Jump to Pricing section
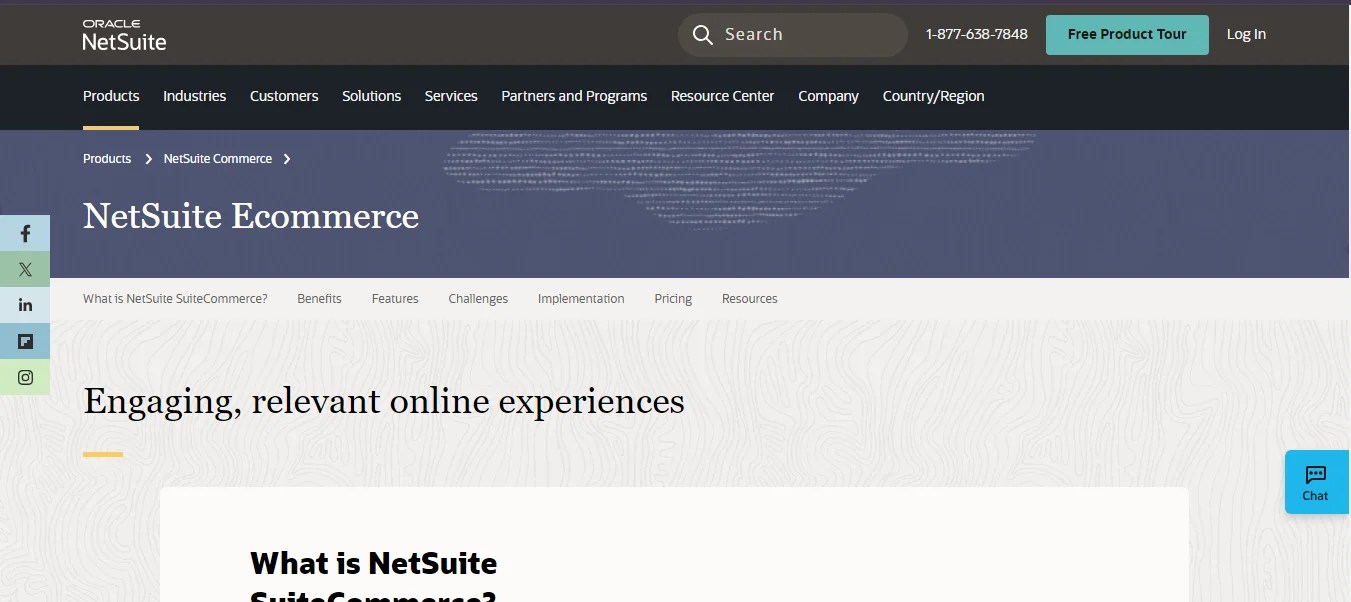Viewport: 1351px width, 602px height. click(673, 299)
